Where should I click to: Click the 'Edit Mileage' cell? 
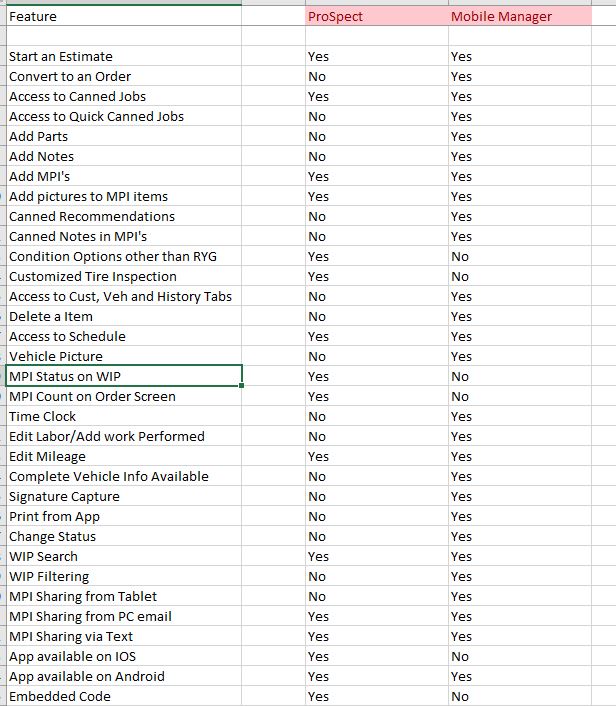[x=124, y=456]
